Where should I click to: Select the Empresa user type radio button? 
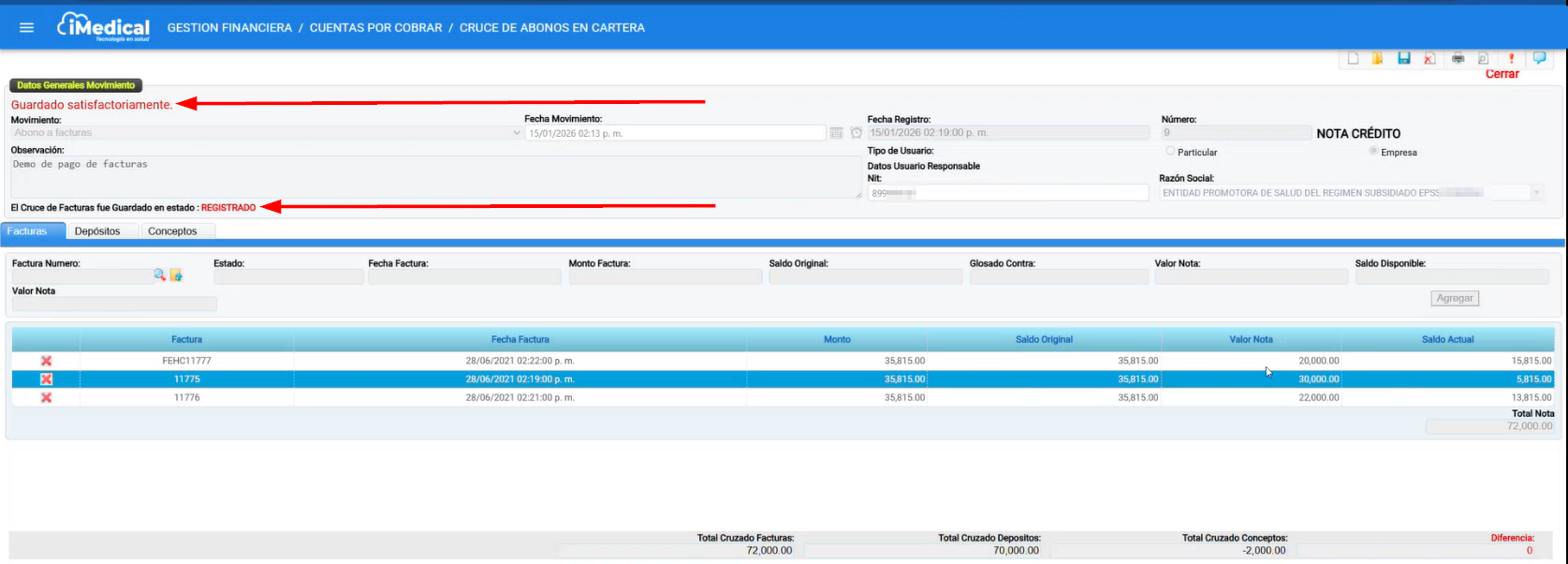click(x=1373, y=151)
